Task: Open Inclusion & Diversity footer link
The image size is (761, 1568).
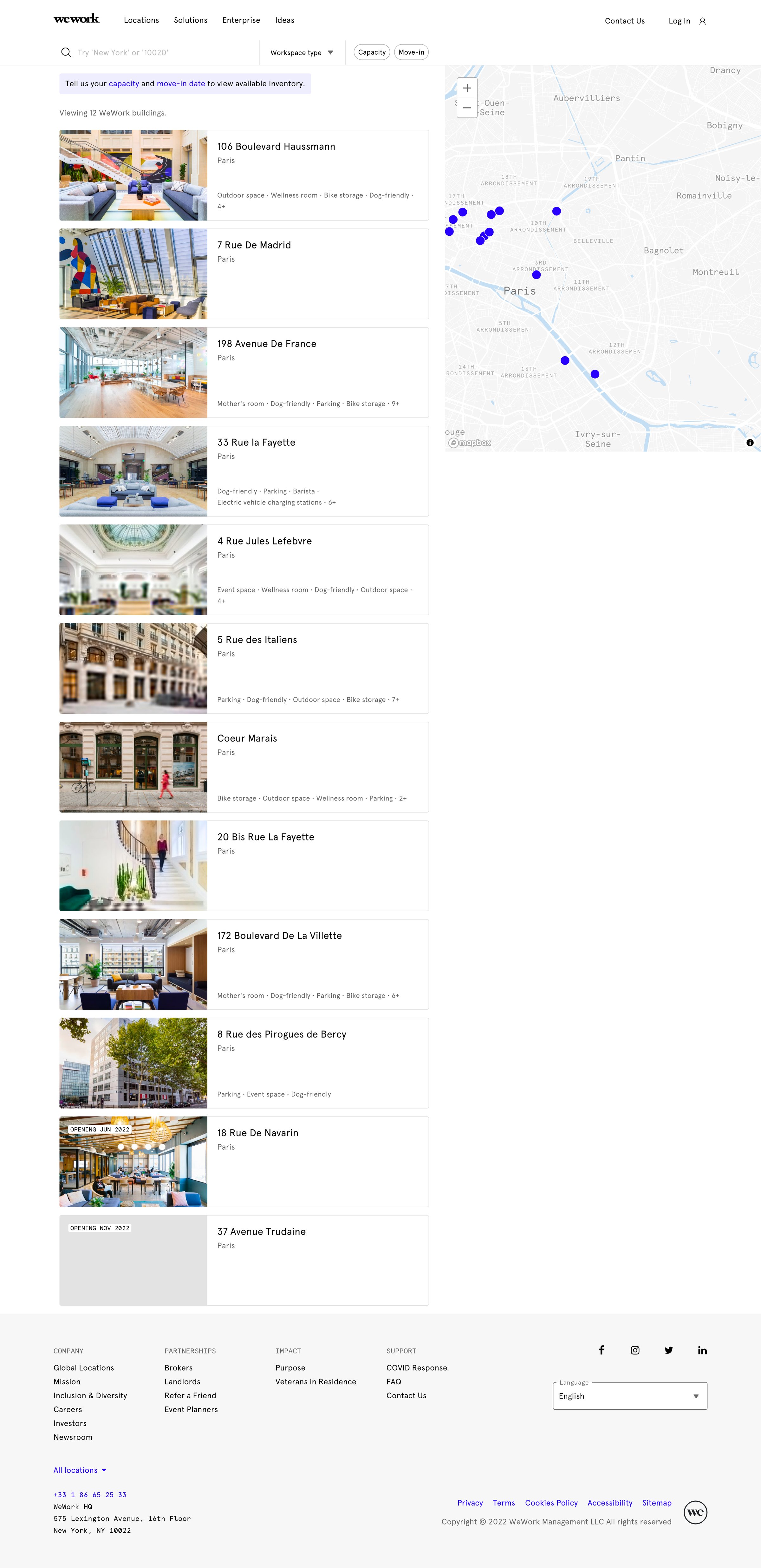Action: click(x=90, y=1396)
